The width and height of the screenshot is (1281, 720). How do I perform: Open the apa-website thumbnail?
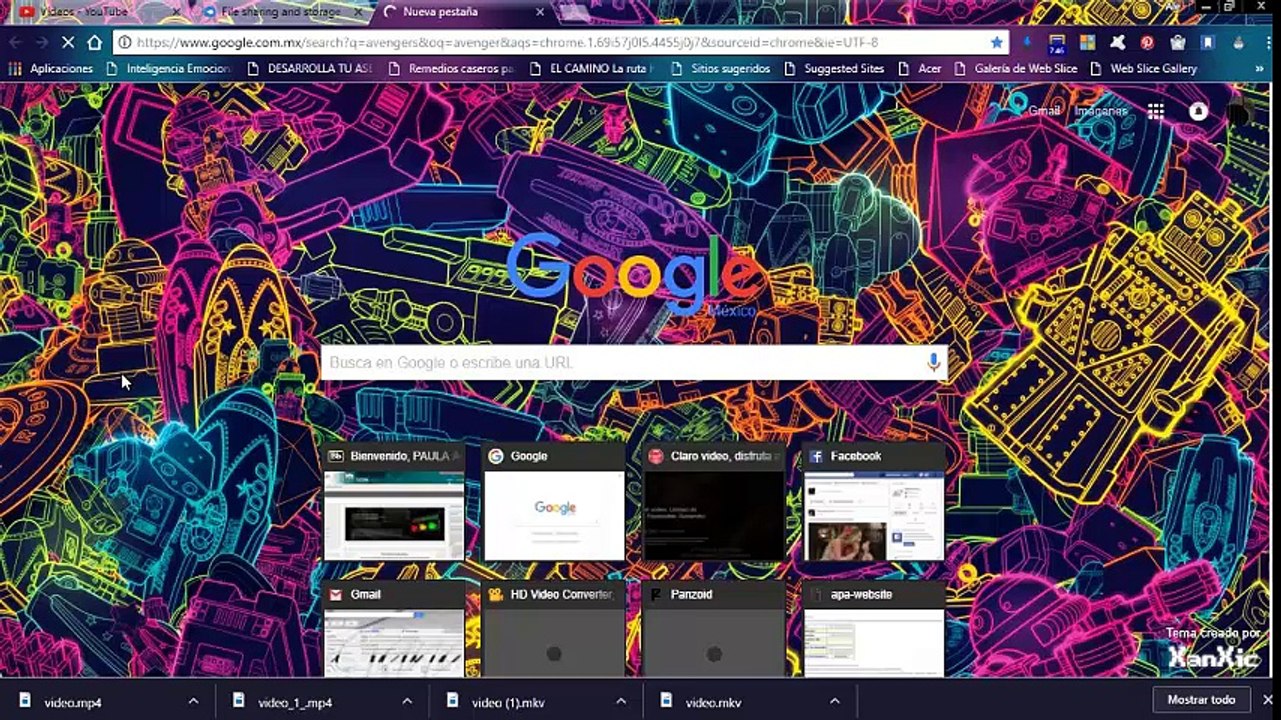coord(874,630)
